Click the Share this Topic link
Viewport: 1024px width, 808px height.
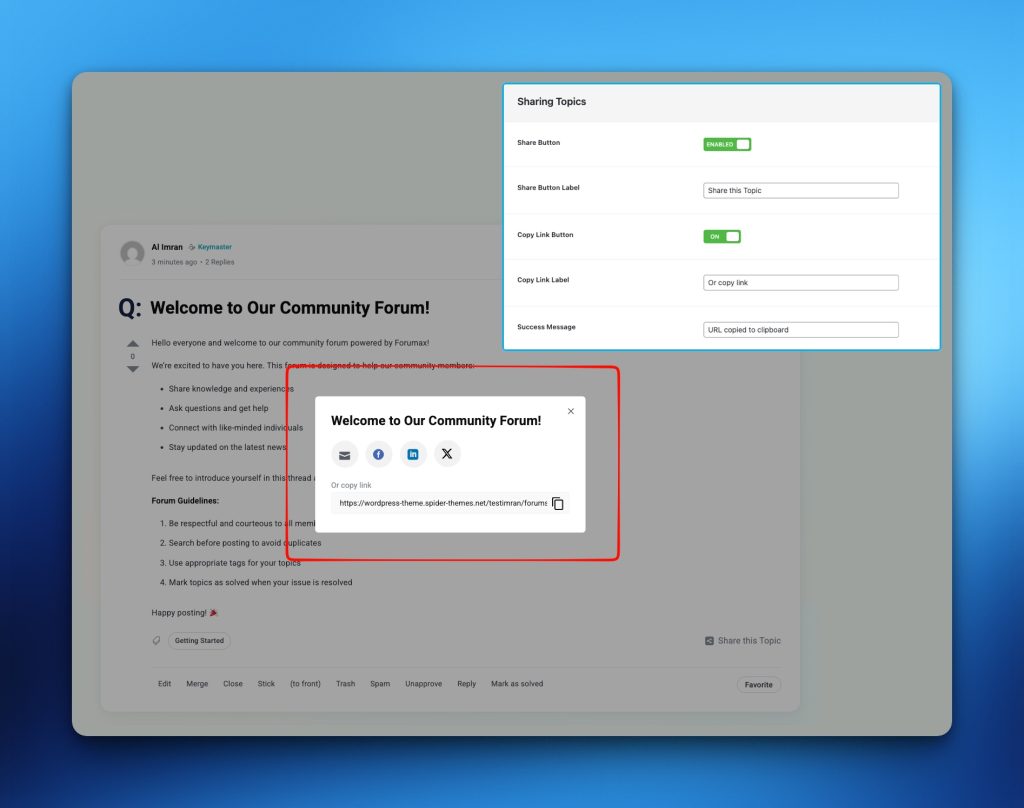coord(743,641)
